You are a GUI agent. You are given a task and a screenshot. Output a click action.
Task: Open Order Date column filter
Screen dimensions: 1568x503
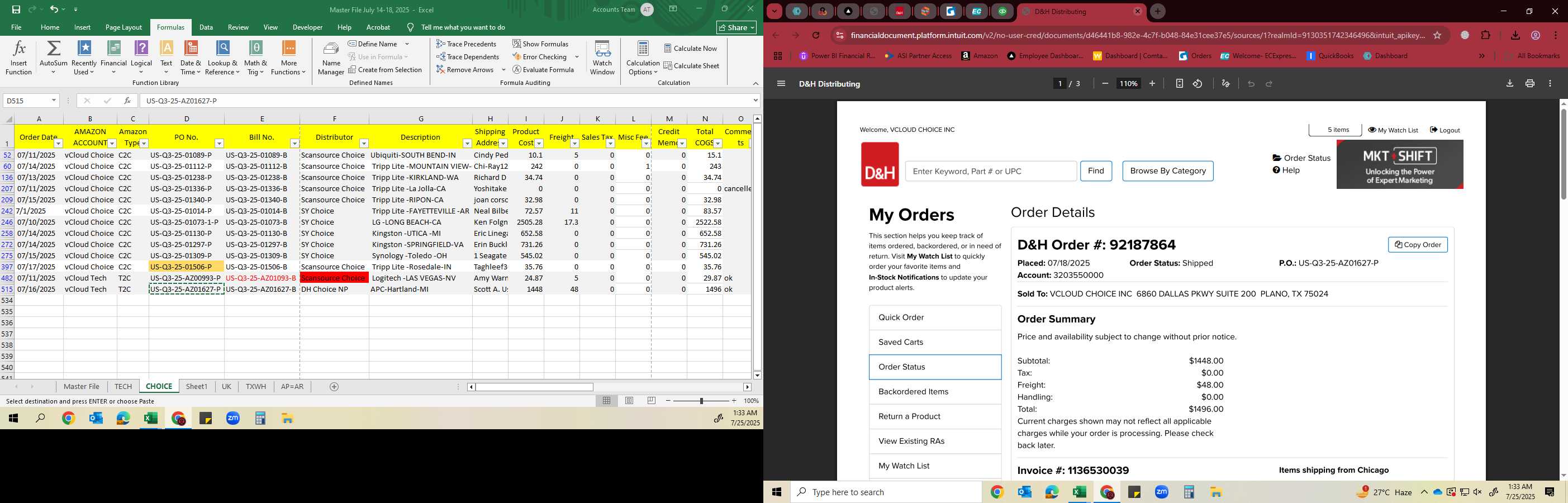pos(59,144)
